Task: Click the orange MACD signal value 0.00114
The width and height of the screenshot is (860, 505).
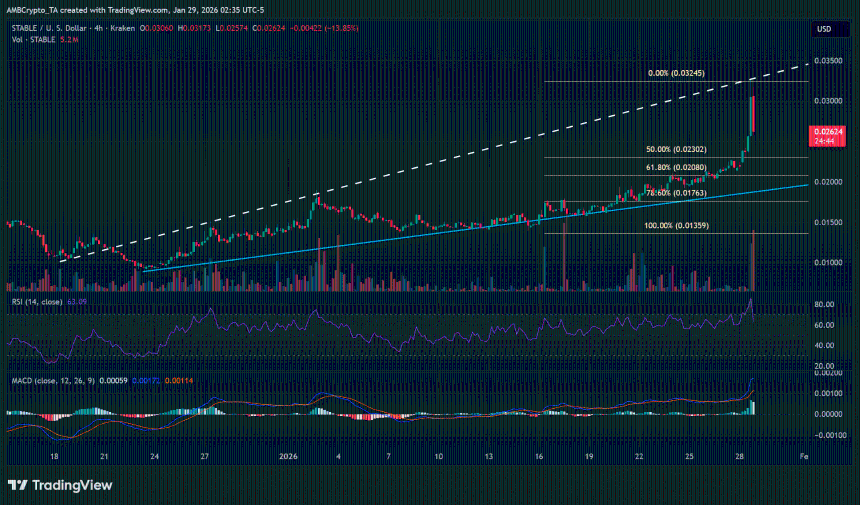Action: coord(177,380)
